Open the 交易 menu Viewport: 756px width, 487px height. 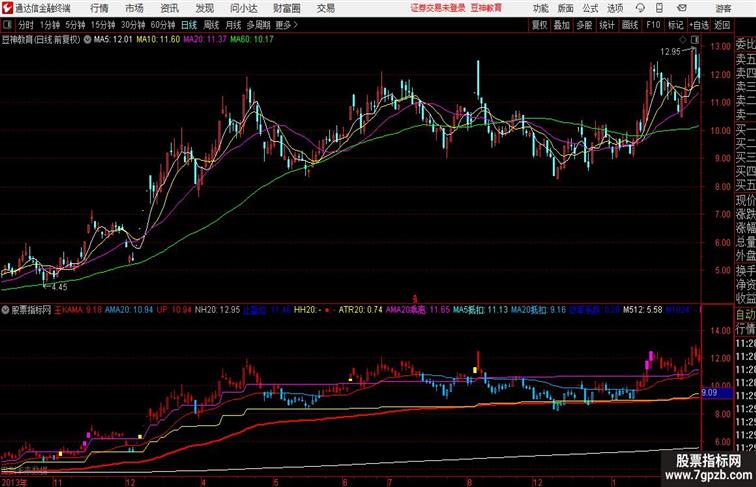325,8
